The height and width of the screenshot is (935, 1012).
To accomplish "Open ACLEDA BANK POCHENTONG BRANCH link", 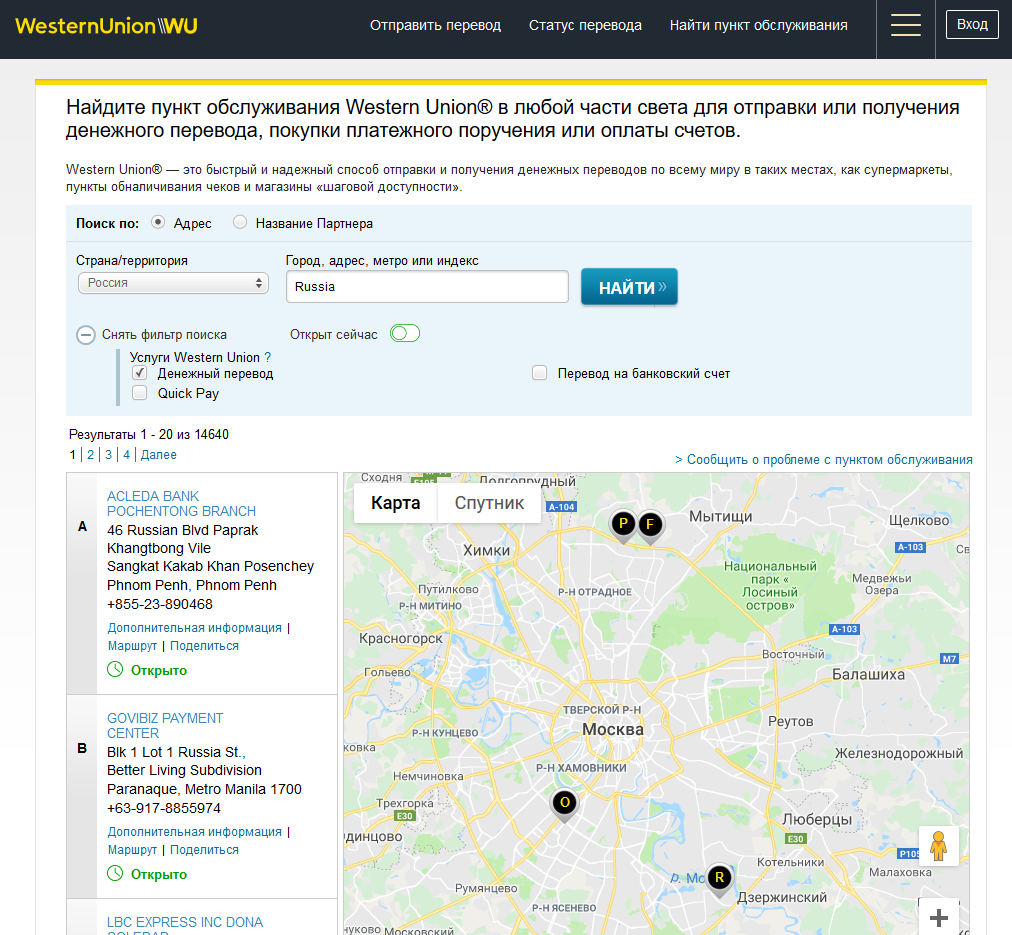I will (181, 504).
